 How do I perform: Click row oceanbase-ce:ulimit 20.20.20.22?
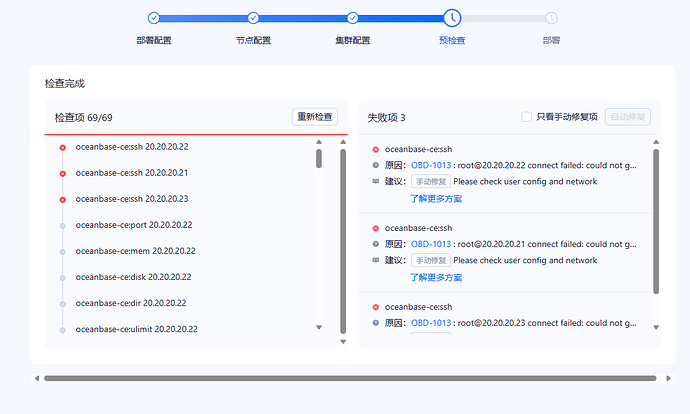coord(136,329)
